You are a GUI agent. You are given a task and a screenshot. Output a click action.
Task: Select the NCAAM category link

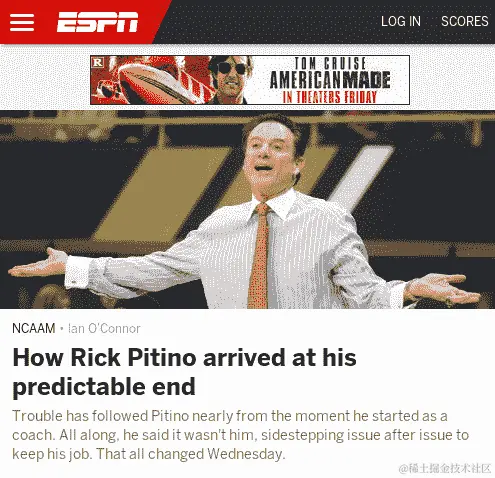34,329
